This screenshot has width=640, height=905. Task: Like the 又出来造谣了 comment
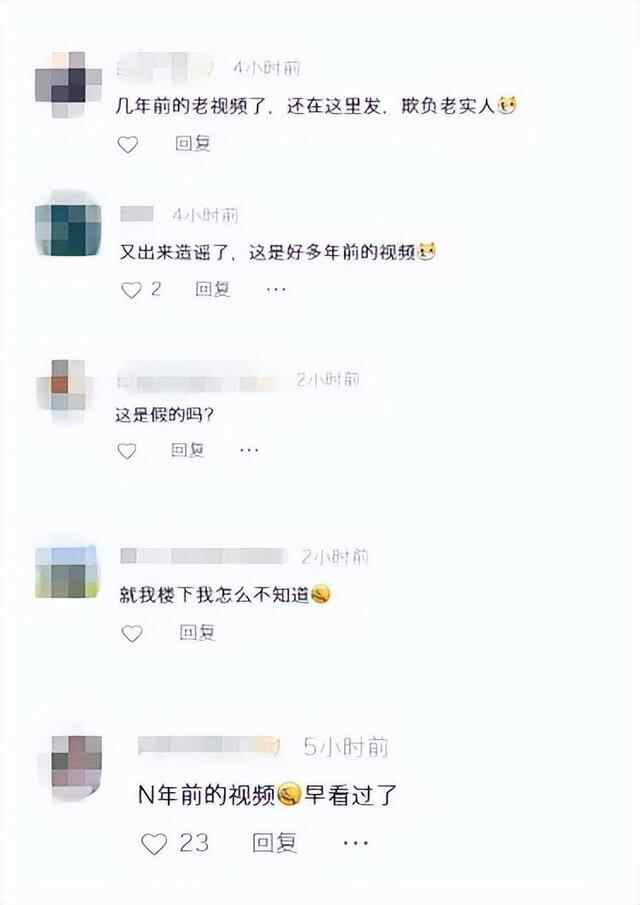click(x=131, y=290)
